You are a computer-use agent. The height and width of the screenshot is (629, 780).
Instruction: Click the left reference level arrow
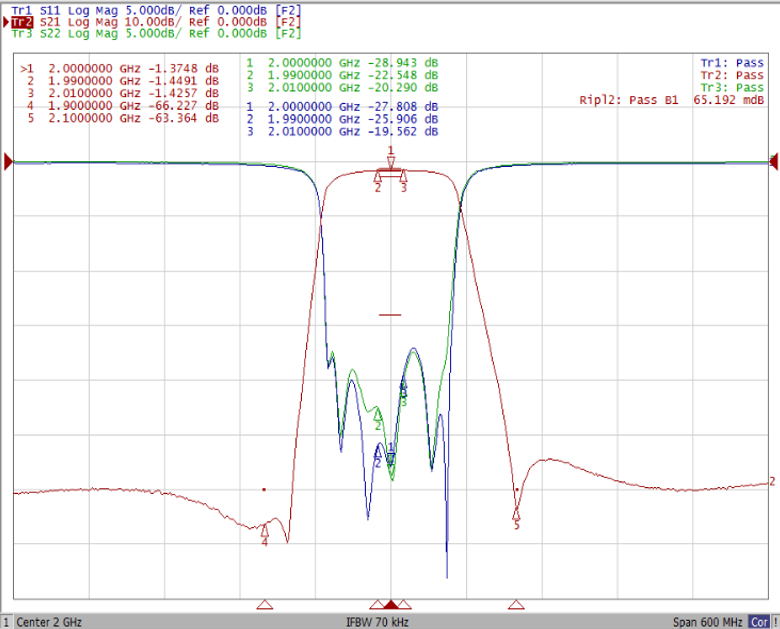click(8, 162)
